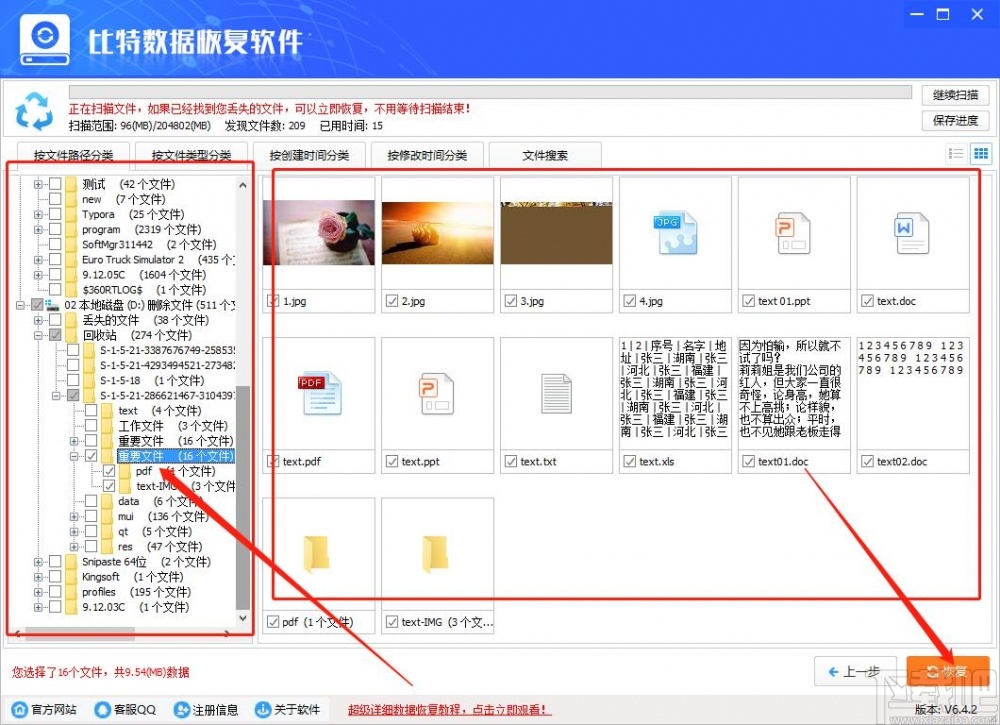Image resolution: width=1000 pixels, height=725 pixels.
Task: Switch to list view mode
Action: point(957,153)
